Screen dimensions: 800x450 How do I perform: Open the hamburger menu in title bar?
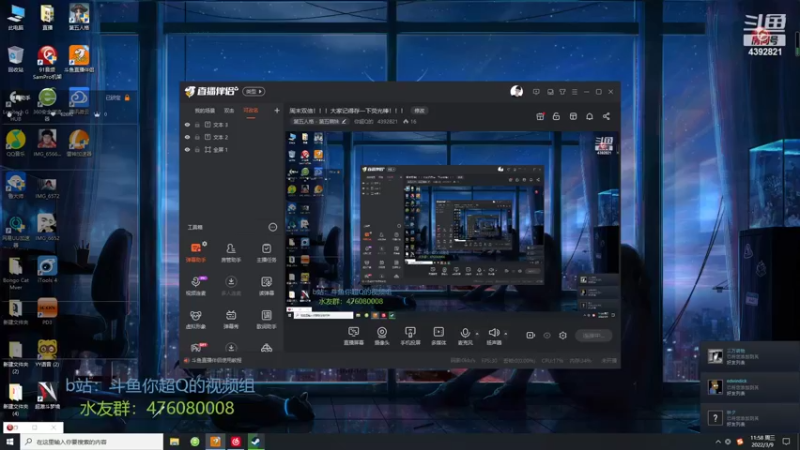click(x=574, y=92)
